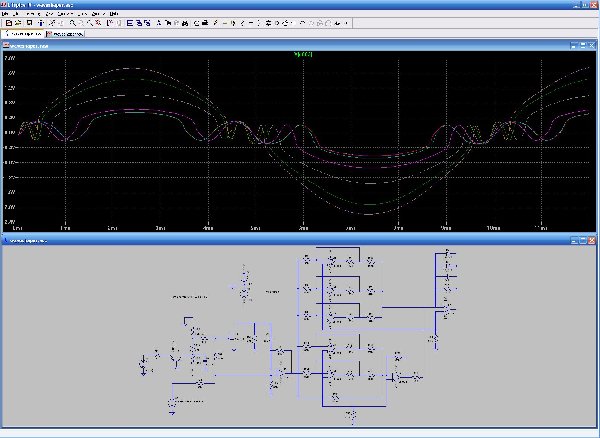Switch to the waveform plot document tab
The width and height of the screenshot is (600, 438).
[64, 34]
